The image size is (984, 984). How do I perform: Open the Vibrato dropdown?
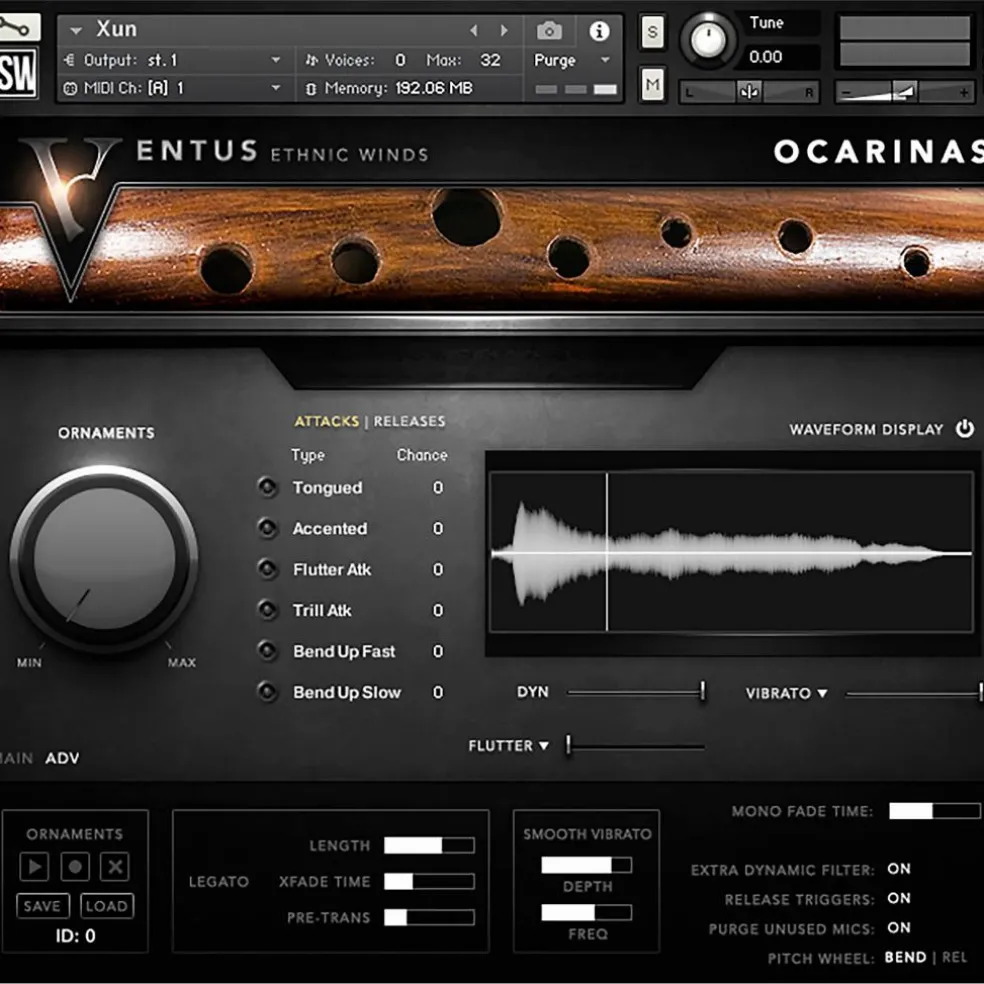(822, 693)
